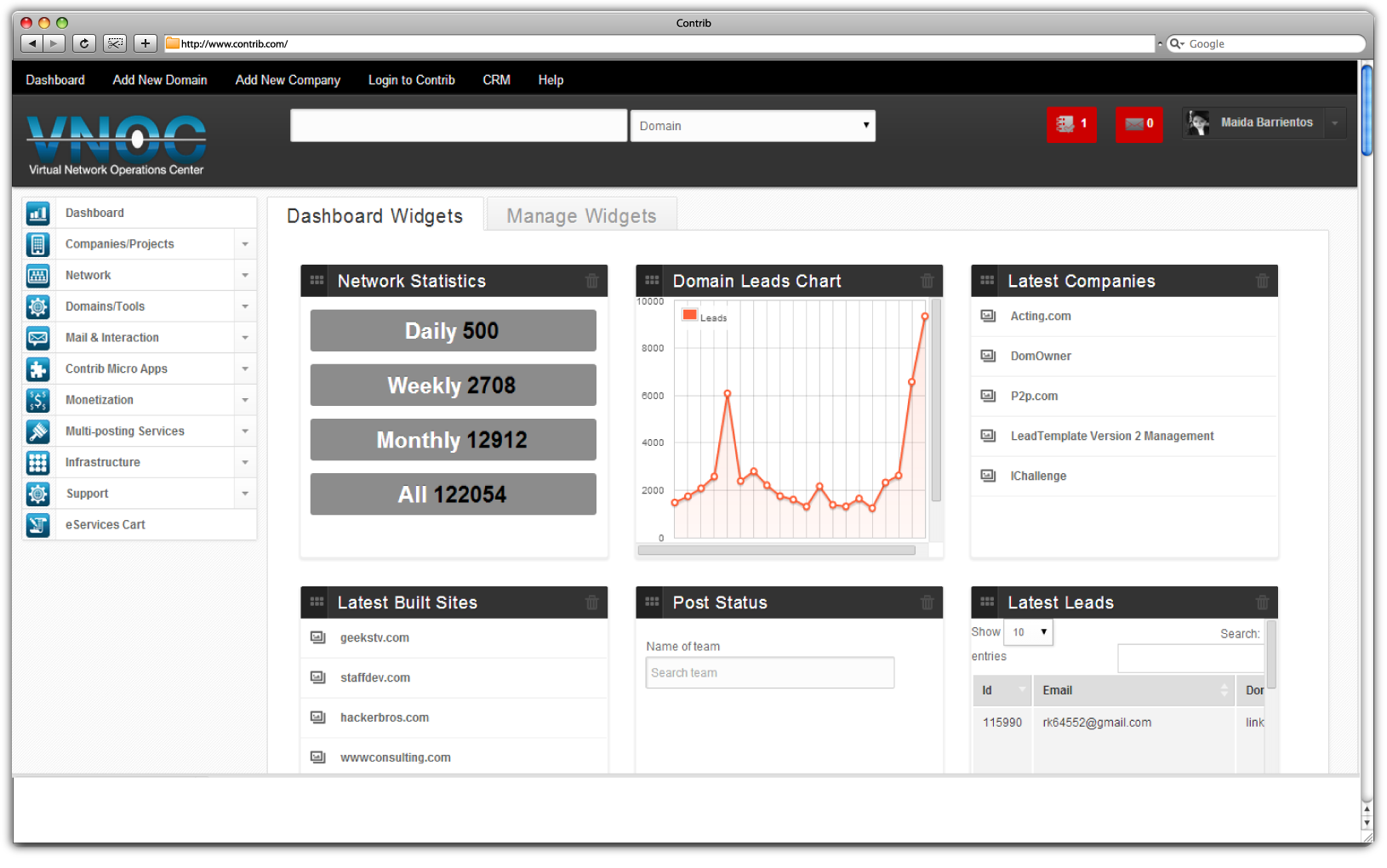Expand the Monetization menu arrow
The height and width of the screenshot is (868, 1387).
245,400
